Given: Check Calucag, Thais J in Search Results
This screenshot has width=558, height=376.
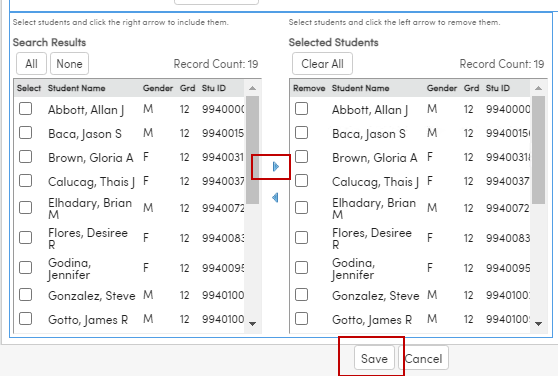Looking at the screenshot, I should (26, 181).
